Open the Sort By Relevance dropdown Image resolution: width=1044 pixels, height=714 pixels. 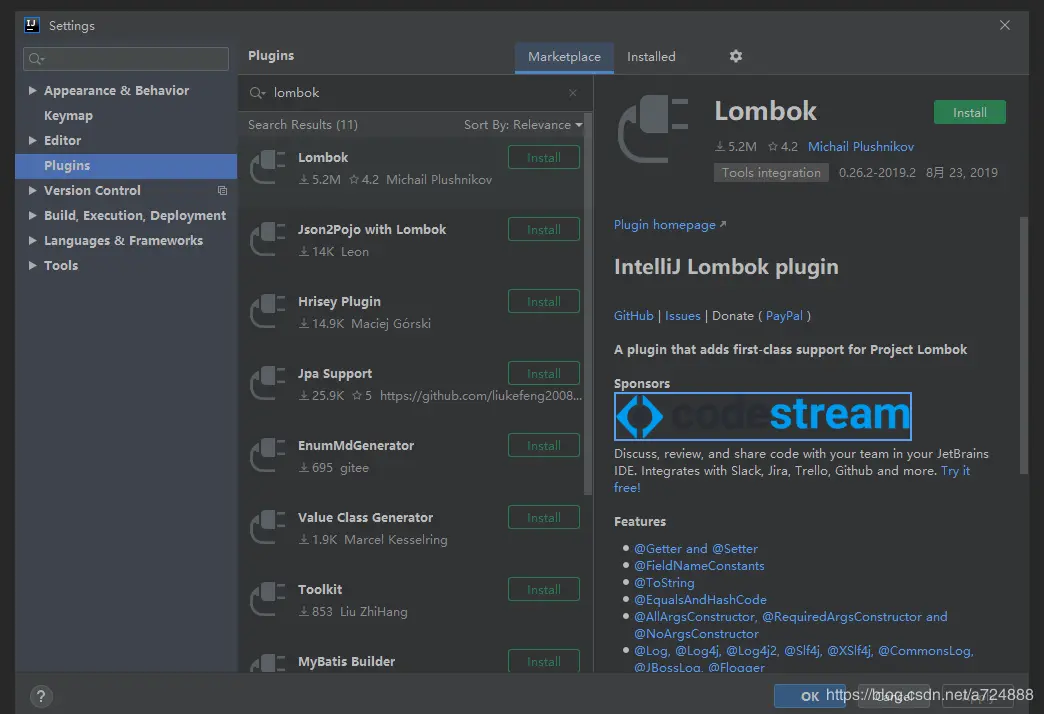tap(523, 125)
